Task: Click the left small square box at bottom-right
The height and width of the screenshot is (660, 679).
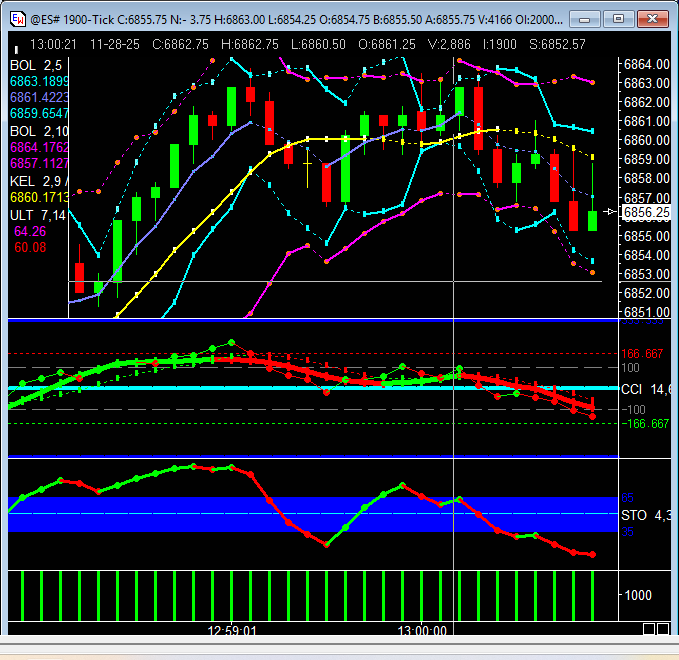Action: tap(649, 629)
